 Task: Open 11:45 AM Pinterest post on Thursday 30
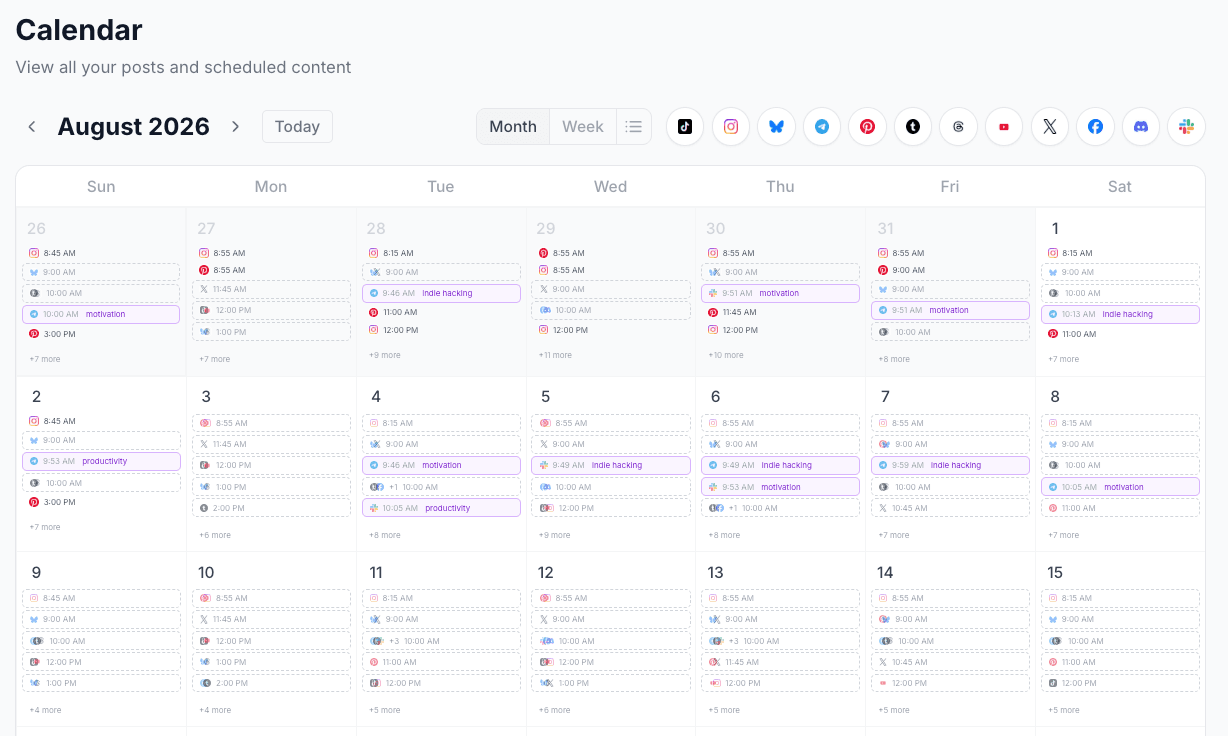coord(780,312)
